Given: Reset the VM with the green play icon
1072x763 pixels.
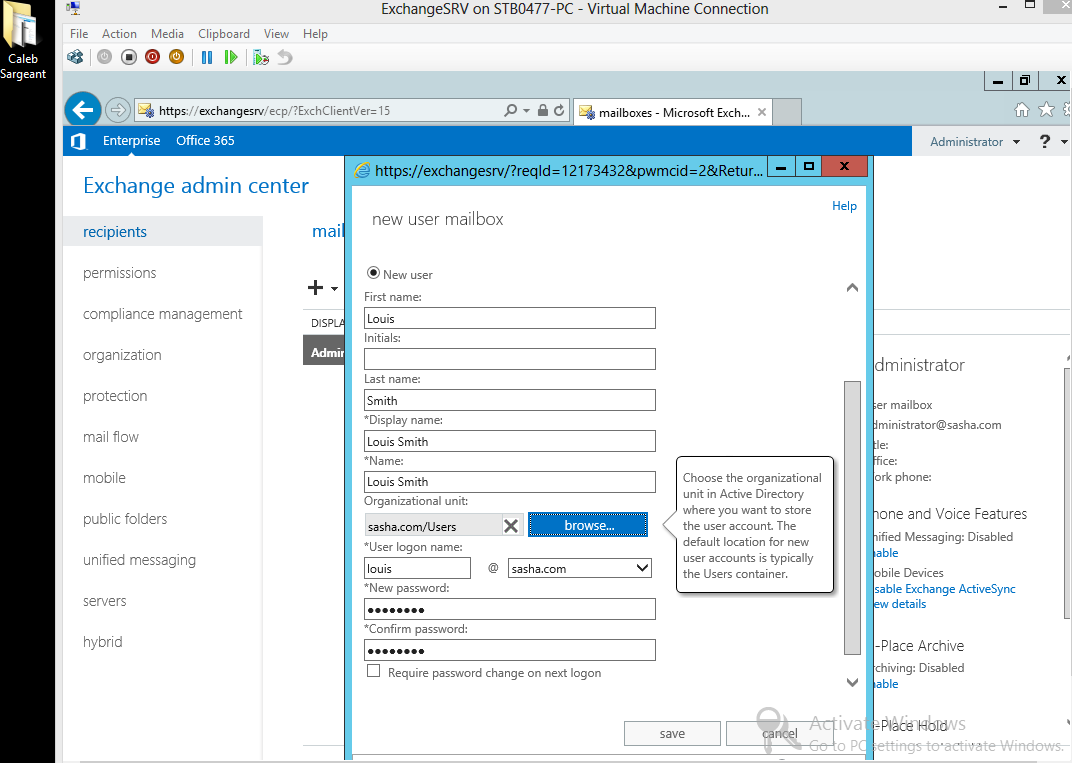Looking at the screenshot, I should [x=231, y=57].
